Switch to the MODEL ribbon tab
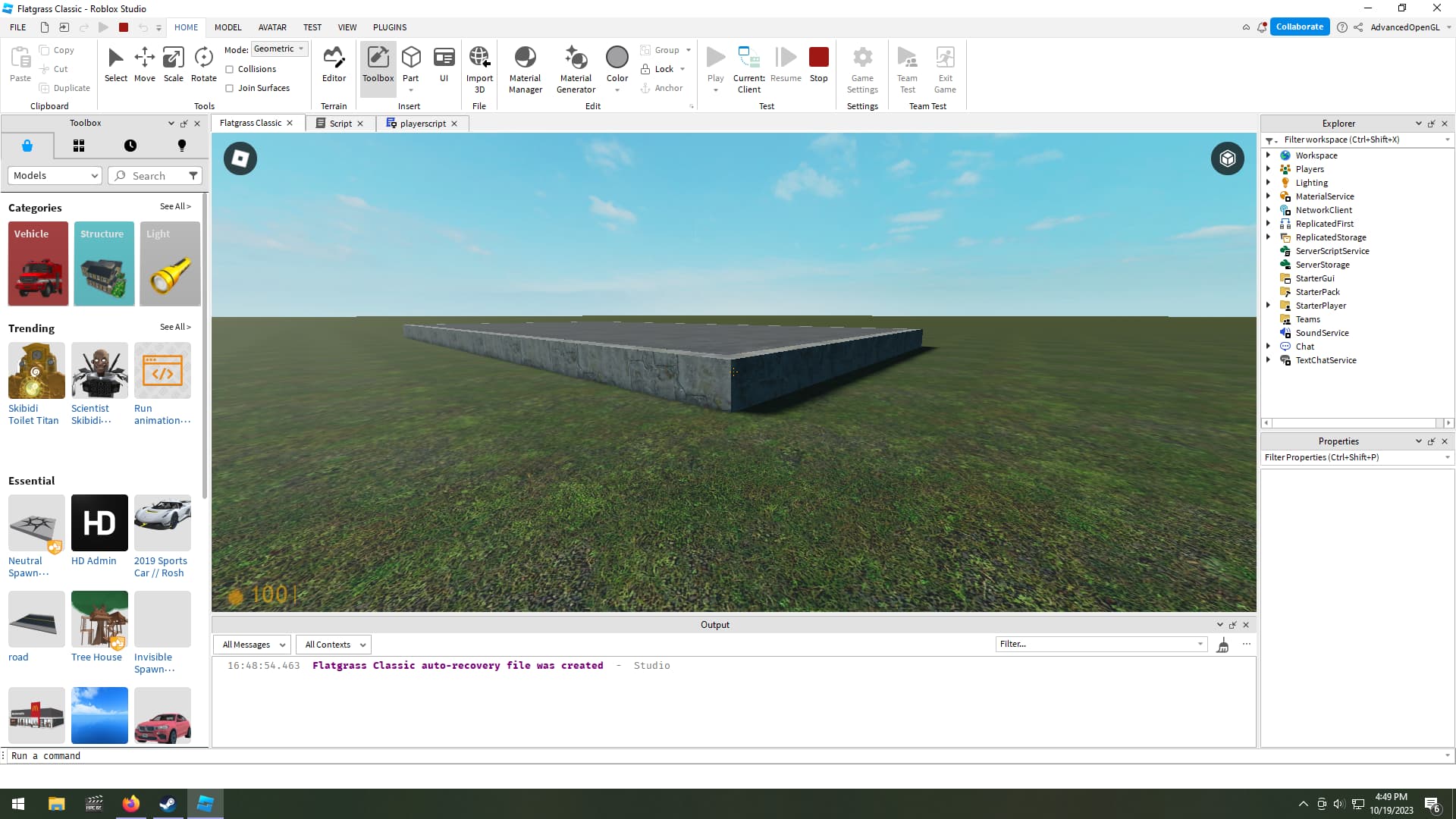Screen dimensions: 1456x819 (227, 27)
